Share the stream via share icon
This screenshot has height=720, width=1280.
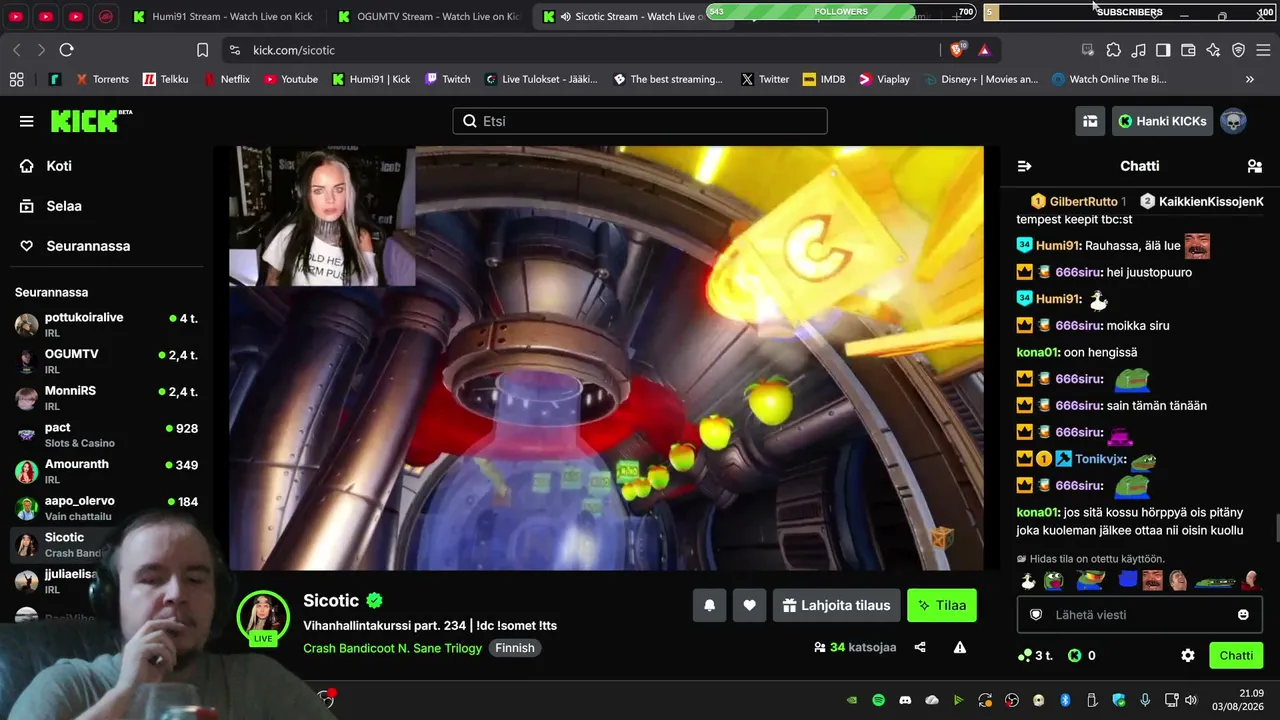point(920,647)
